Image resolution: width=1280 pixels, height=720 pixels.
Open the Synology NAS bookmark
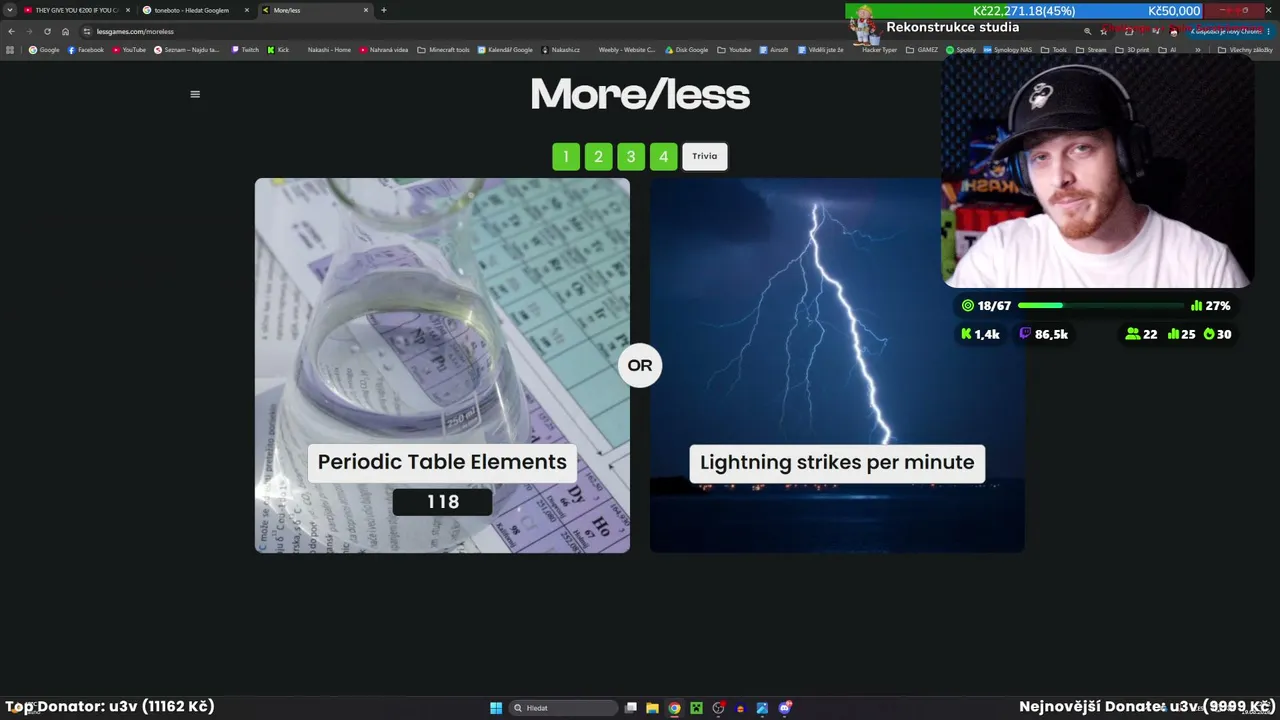point(1008,50)
